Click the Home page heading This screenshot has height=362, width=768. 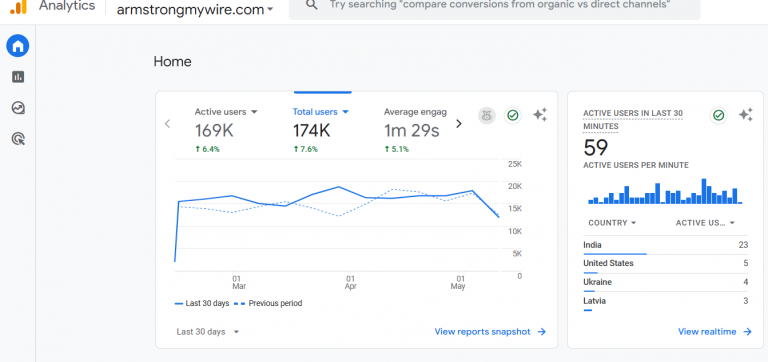tap(172, 62)
